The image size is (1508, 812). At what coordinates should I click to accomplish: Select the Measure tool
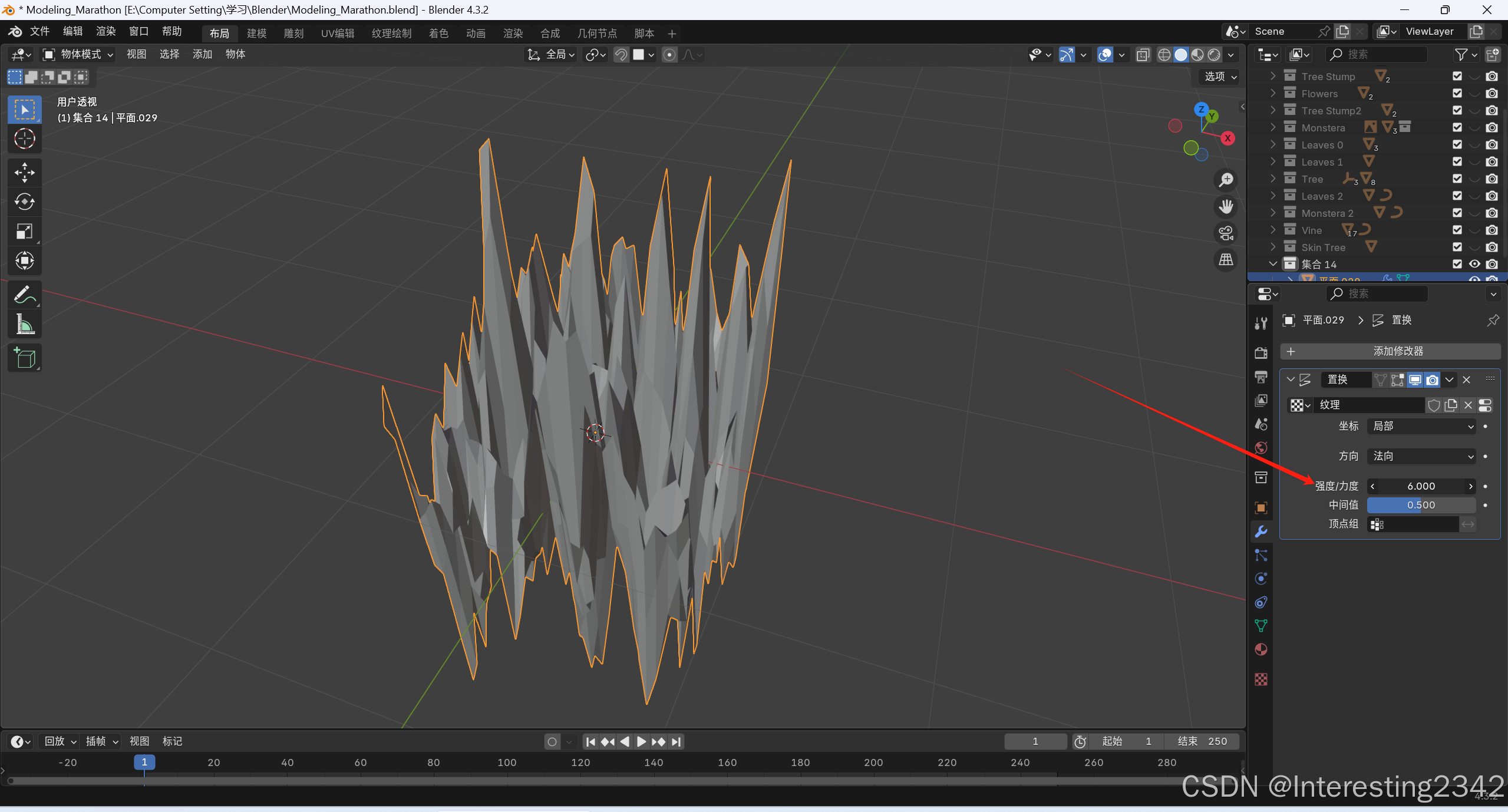(x=24, y=324)
